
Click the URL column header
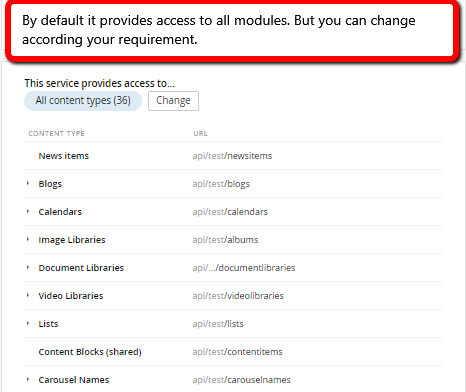coord(201,133)
